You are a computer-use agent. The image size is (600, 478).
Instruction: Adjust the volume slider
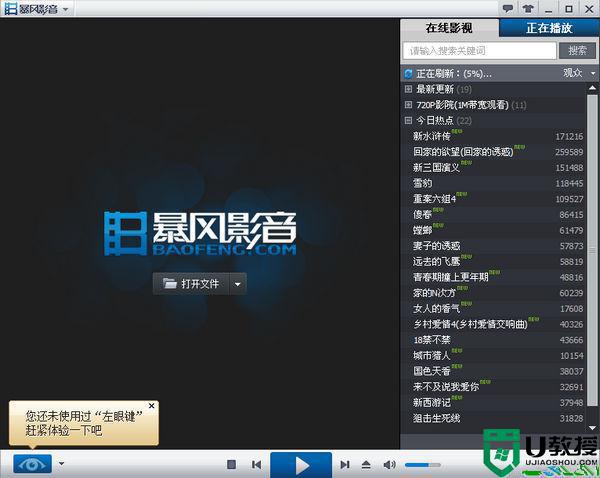pyautogui.click(x=422, y=465)
